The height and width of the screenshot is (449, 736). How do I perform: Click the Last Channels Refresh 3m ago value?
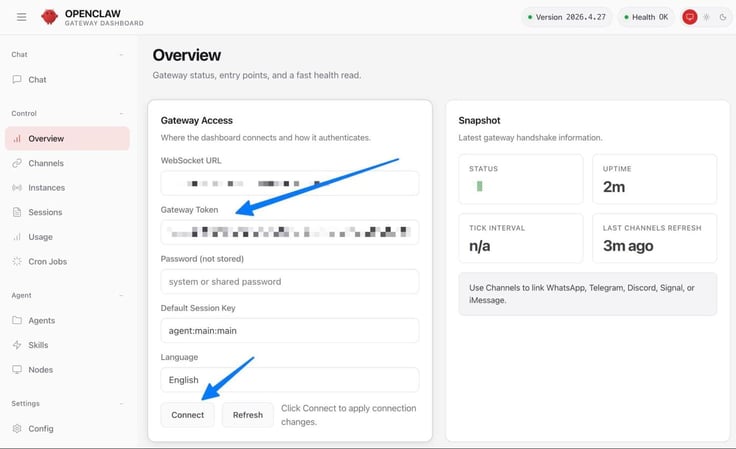point(628,246)
